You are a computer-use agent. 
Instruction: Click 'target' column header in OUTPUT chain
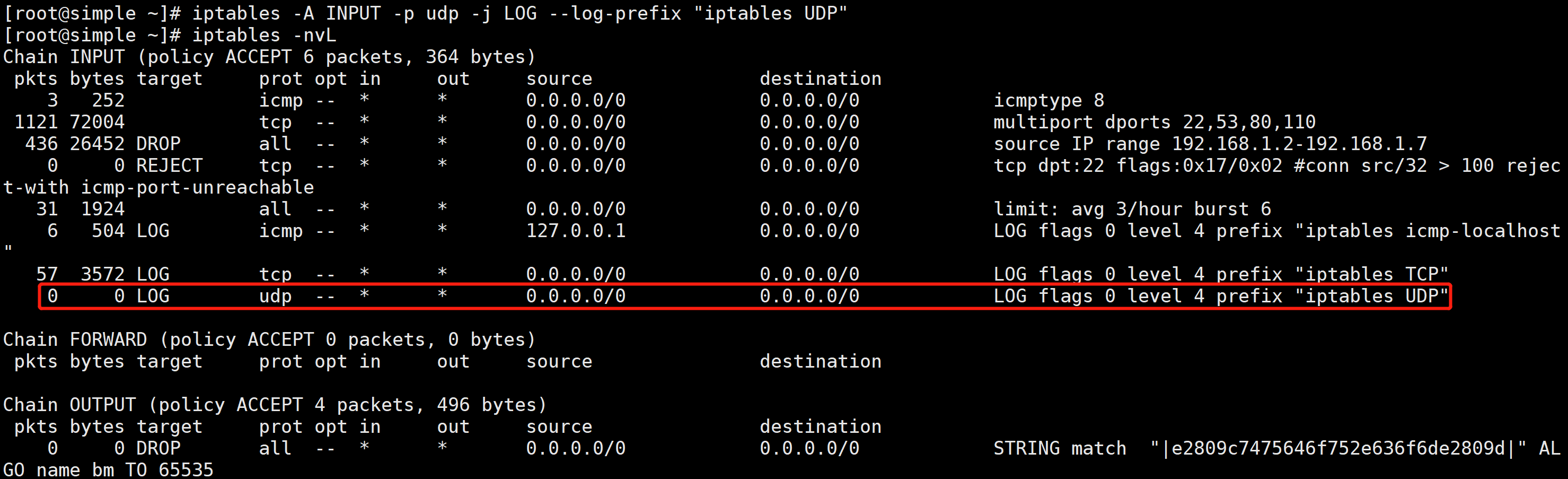click(169, 427)
